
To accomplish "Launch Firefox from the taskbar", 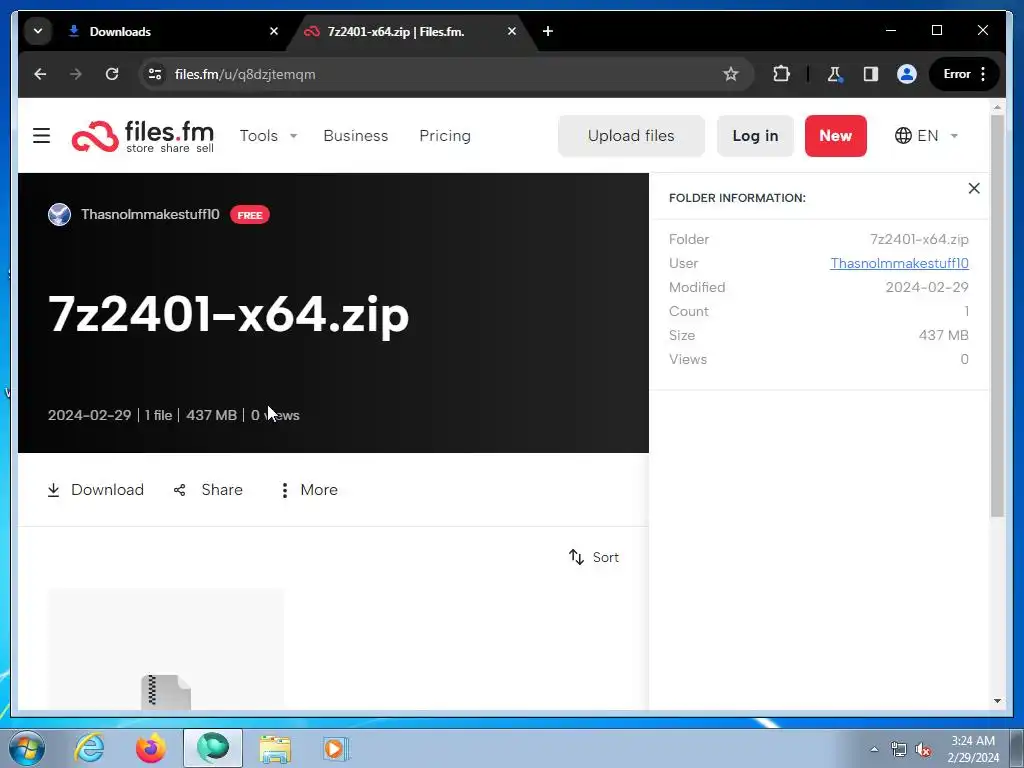I will 151,748.
